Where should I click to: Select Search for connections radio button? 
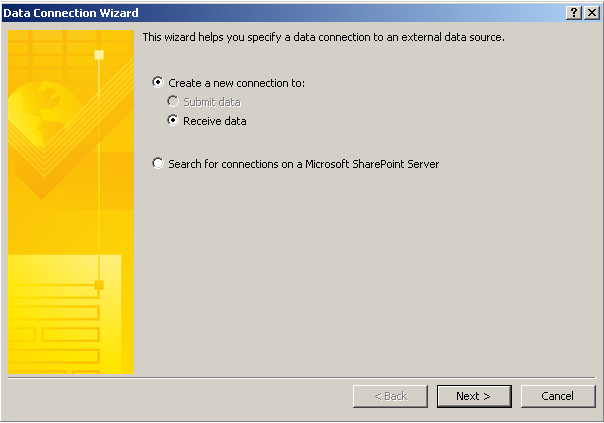coord(158,163)
